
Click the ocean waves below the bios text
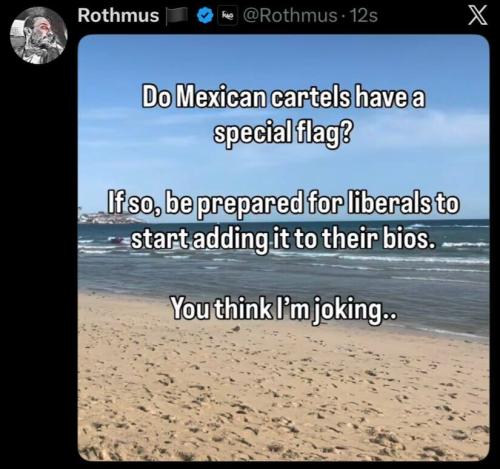283,270
